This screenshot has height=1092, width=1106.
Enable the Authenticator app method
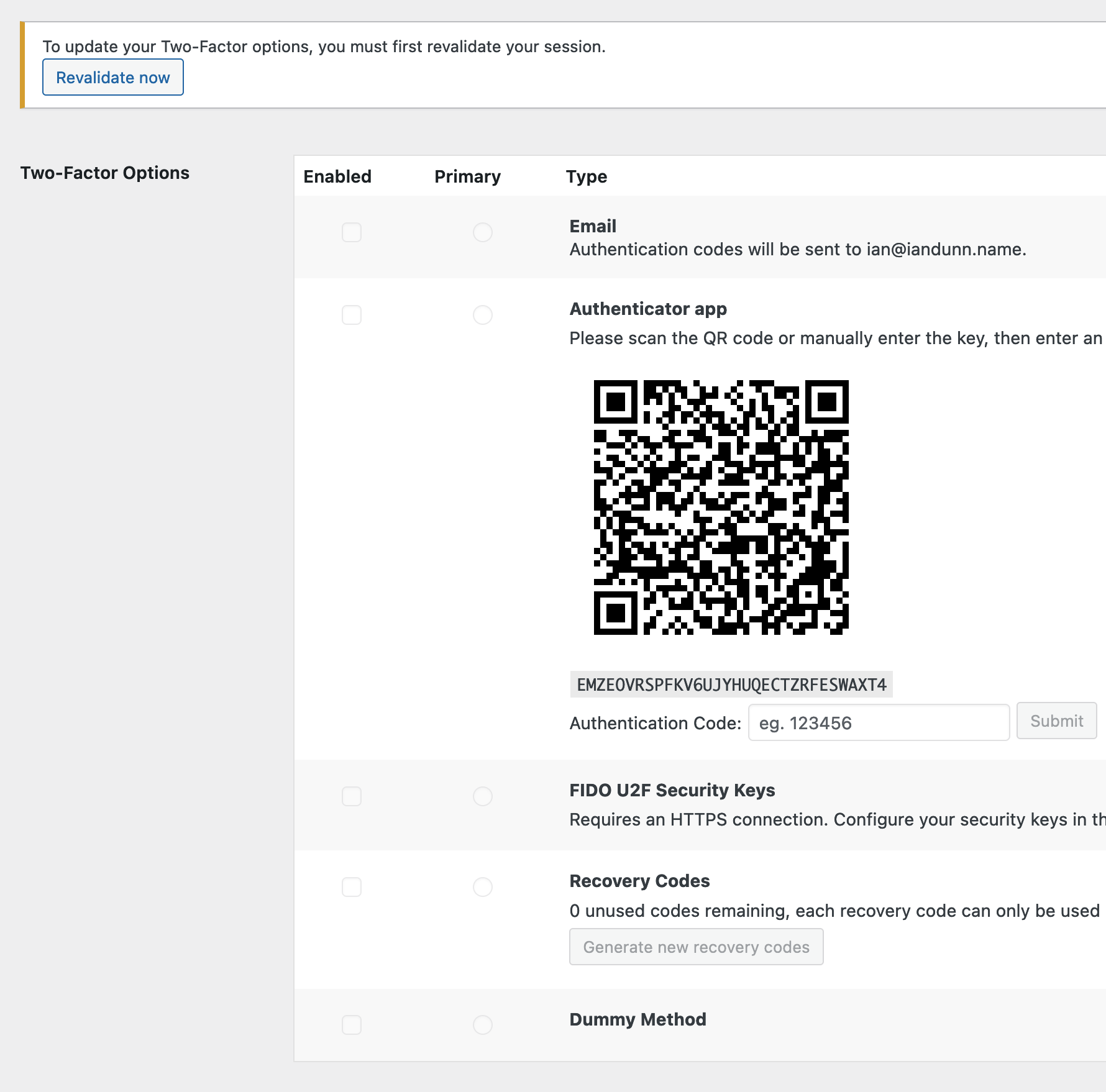pos(351,315)
